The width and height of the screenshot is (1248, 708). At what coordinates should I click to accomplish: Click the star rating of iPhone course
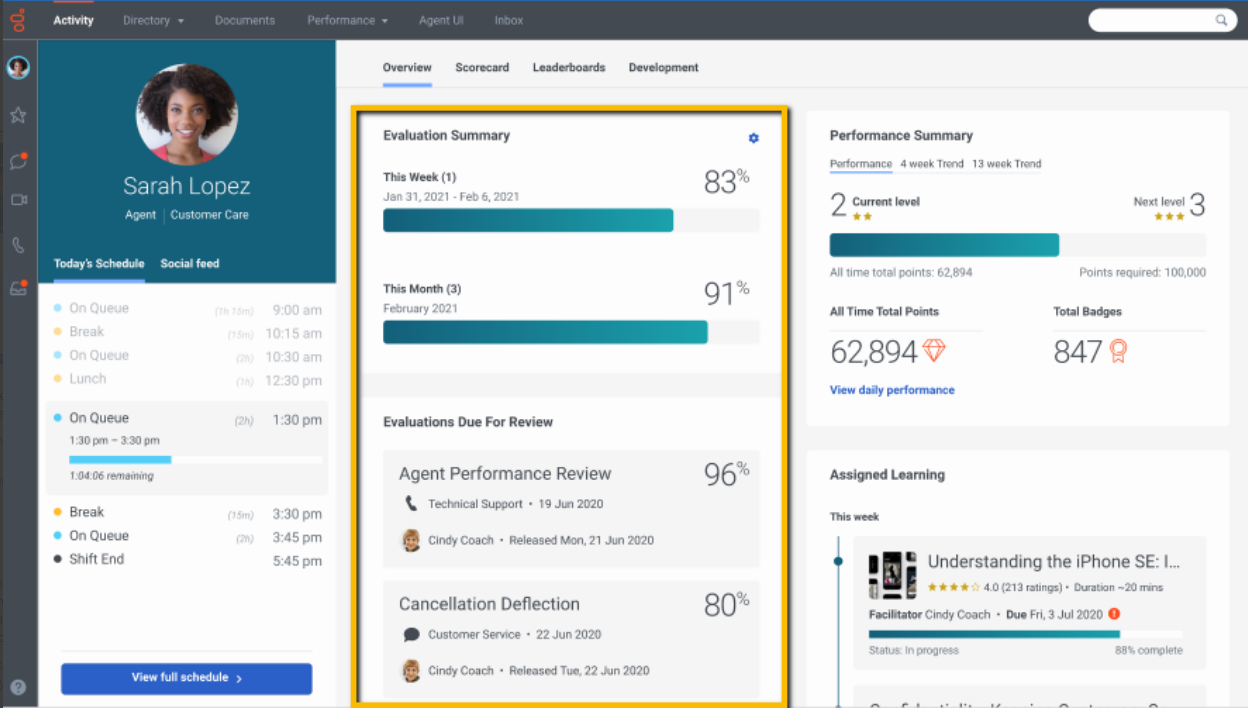point(954,587)
